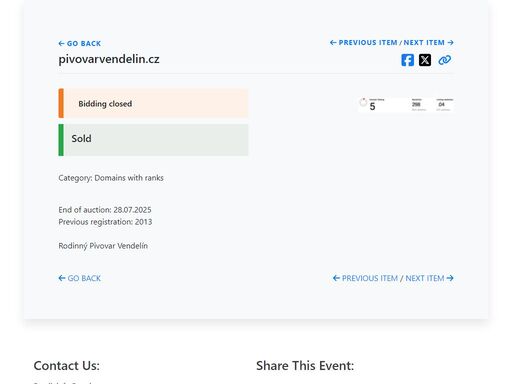Click the green Sold status banner
Viewport: 512px width, 384px height.
click(153, 140)
